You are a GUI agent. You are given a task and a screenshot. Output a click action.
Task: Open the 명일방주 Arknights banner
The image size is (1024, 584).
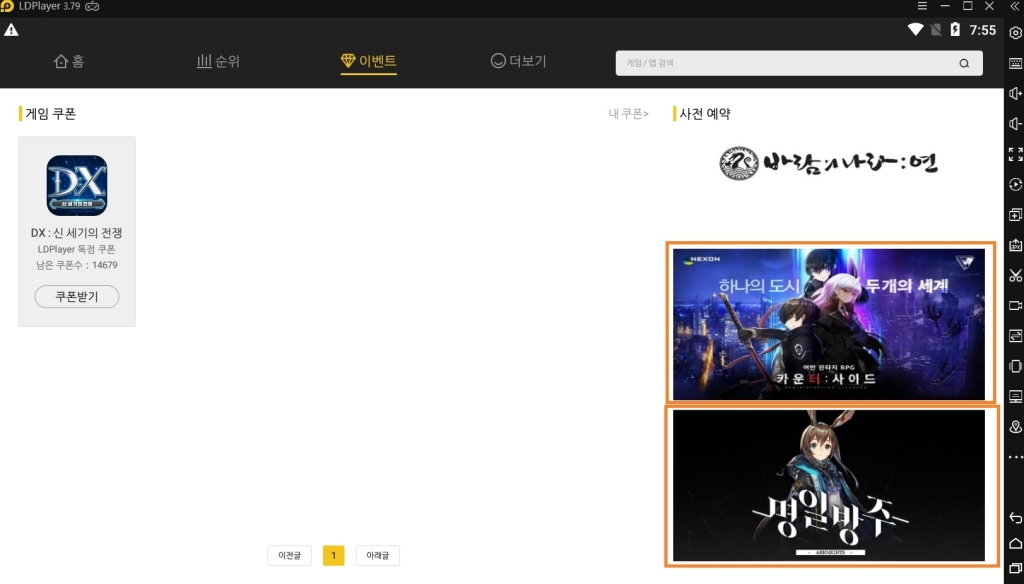pos(829,486)
